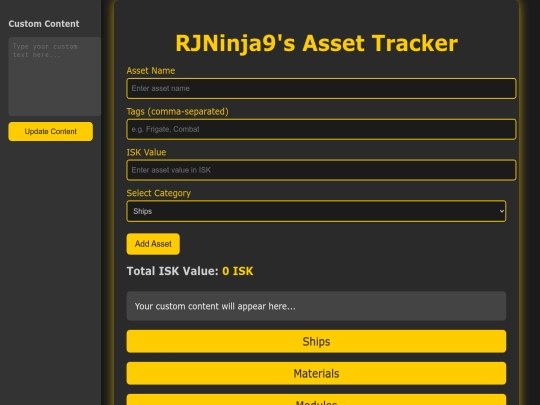Select the ISK Value input box
The width and height of the screenshot is (540, 405).
coord(321,170)
